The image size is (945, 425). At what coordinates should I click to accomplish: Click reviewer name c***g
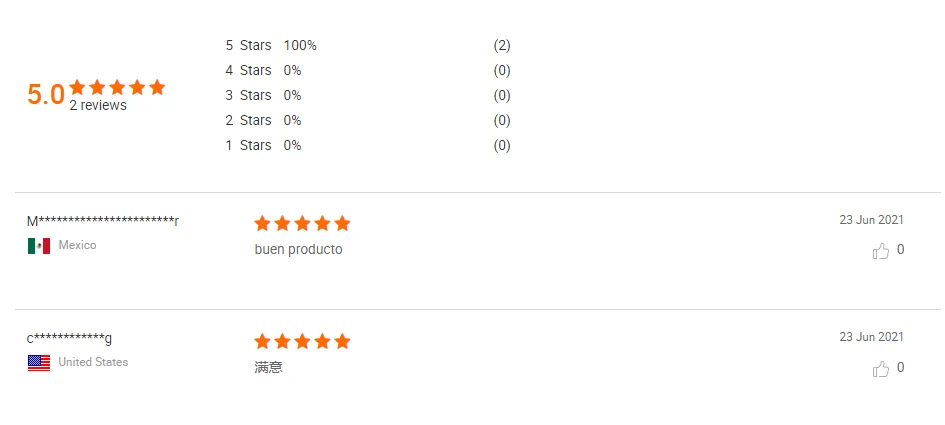click(70, 339)
